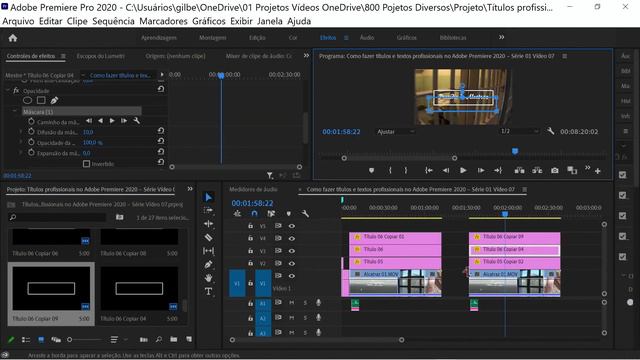
Task: Switch project panel to icon view
Action: tap(41, 340)
